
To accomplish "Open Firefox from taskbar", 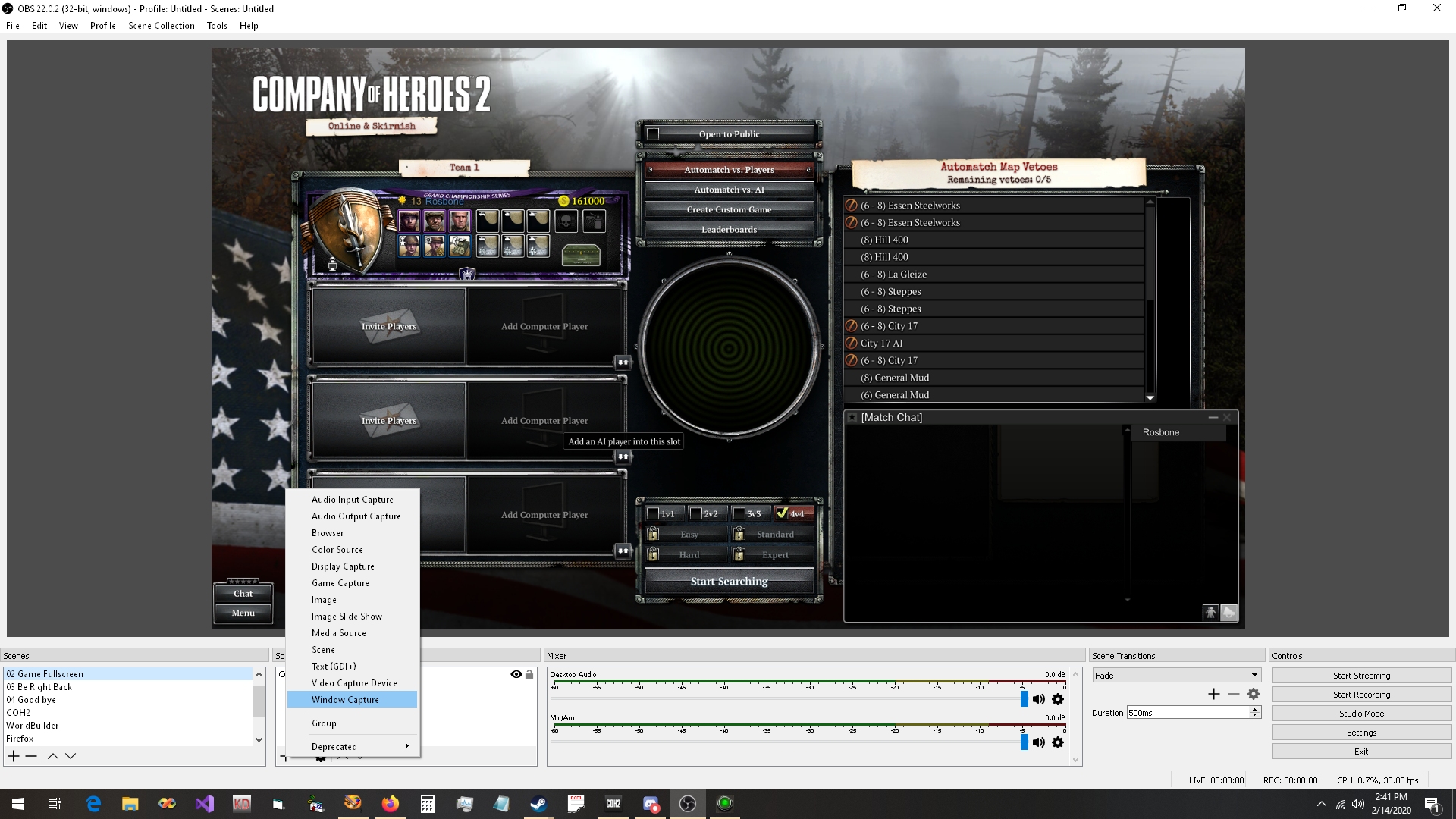I will click(390, 804).
